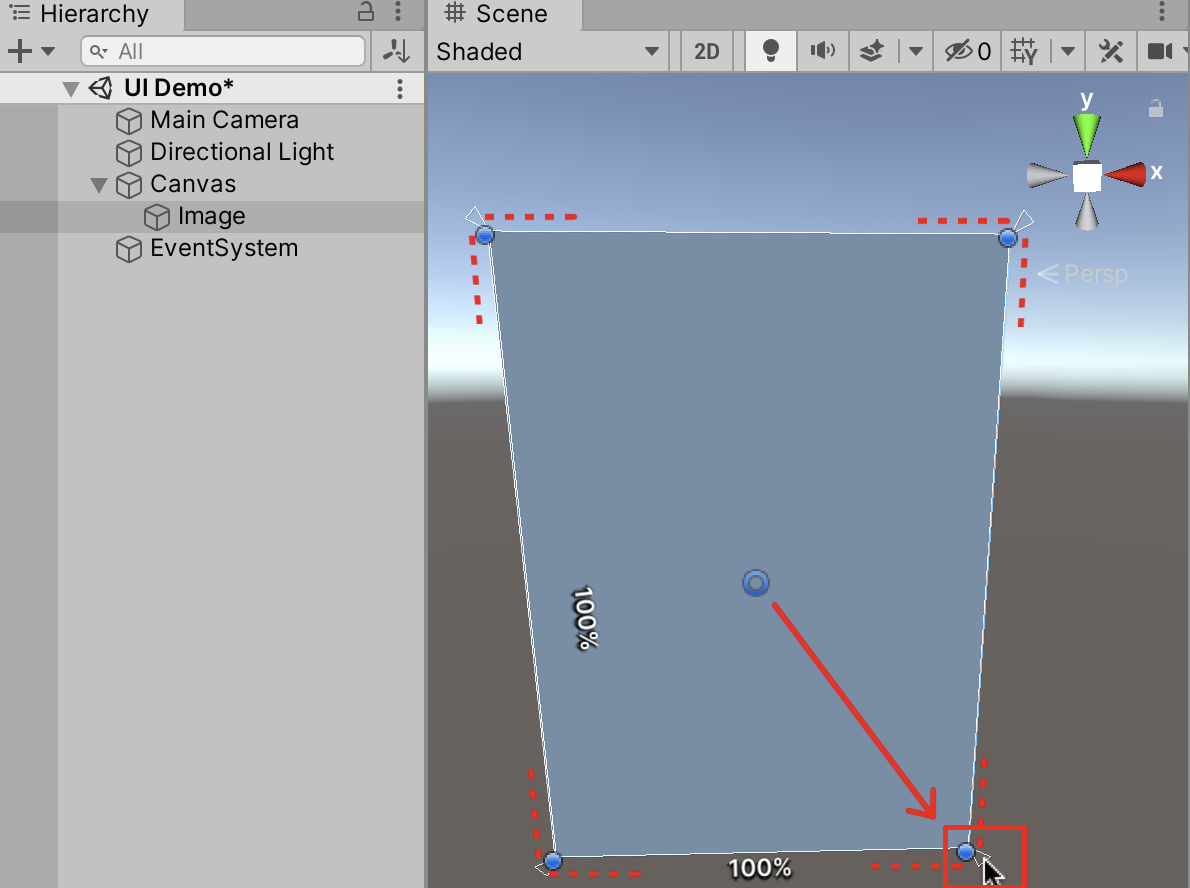Viewport: 1190px width, 888px height.
Task: Open the scene tools wrench icon
Action: pos(1110,51)
